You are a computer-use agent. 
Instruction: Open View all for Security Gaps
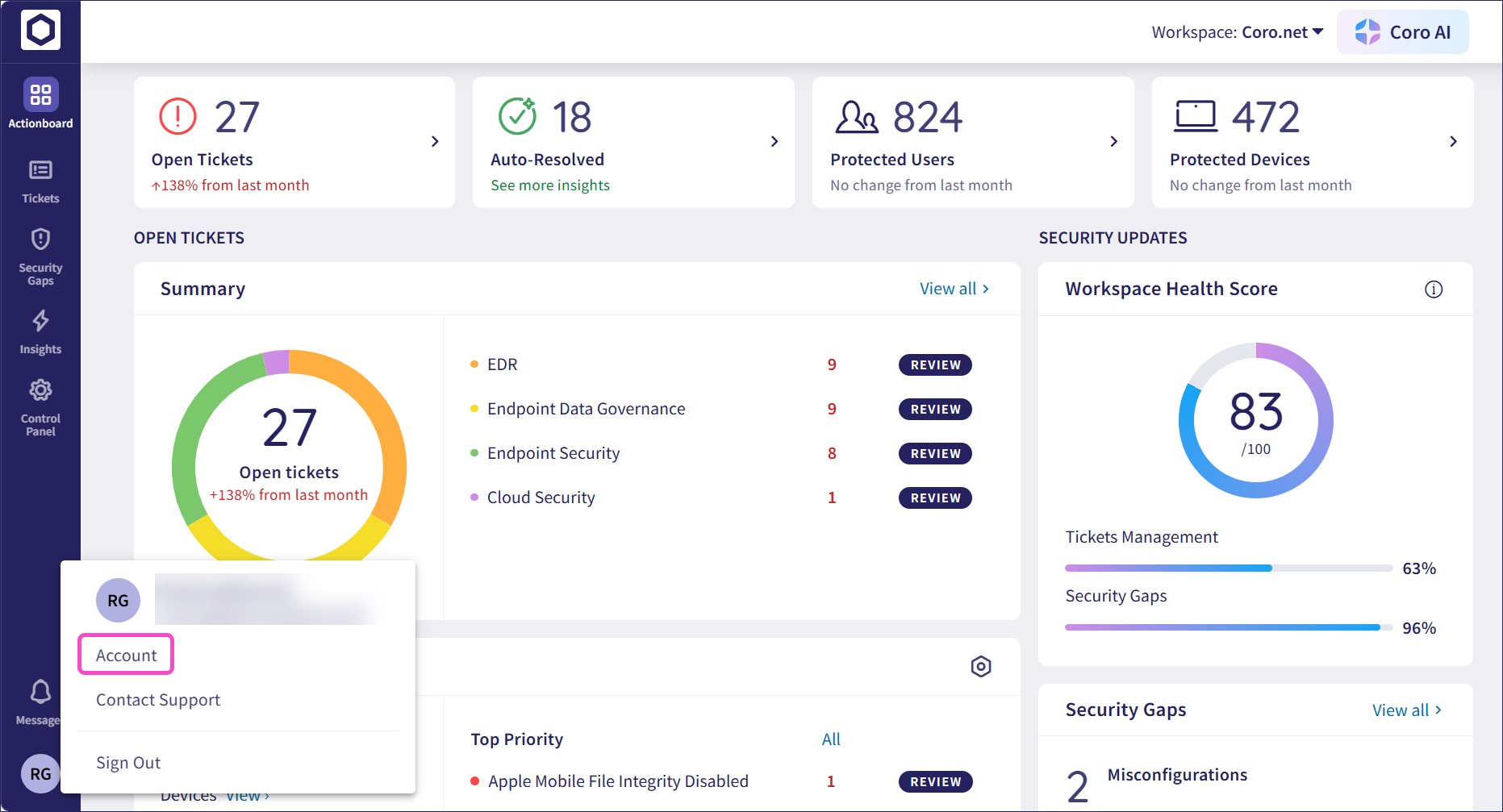1407,710
